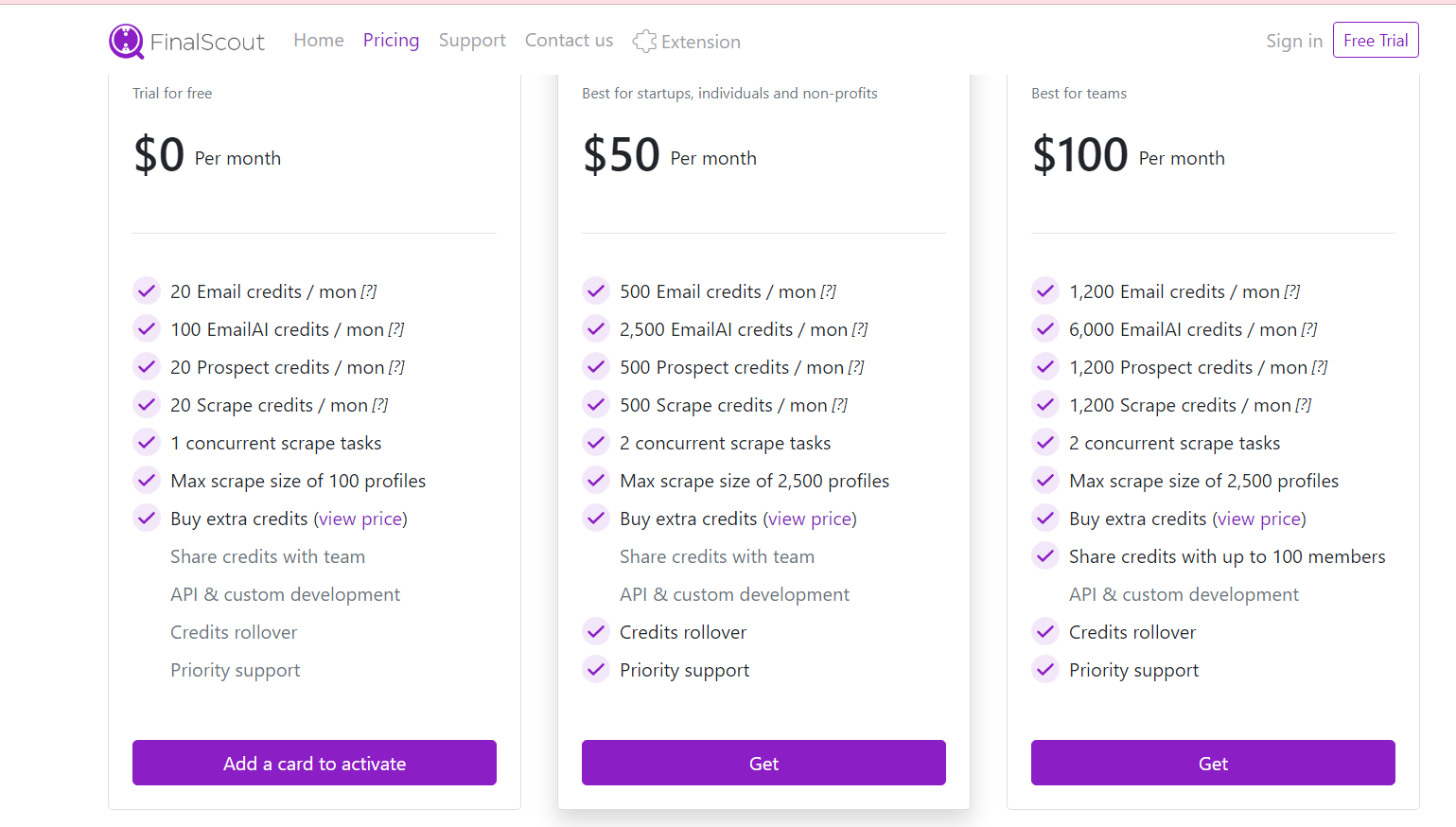
Task: Click Add a card to activate
Action: click(314, 763)
